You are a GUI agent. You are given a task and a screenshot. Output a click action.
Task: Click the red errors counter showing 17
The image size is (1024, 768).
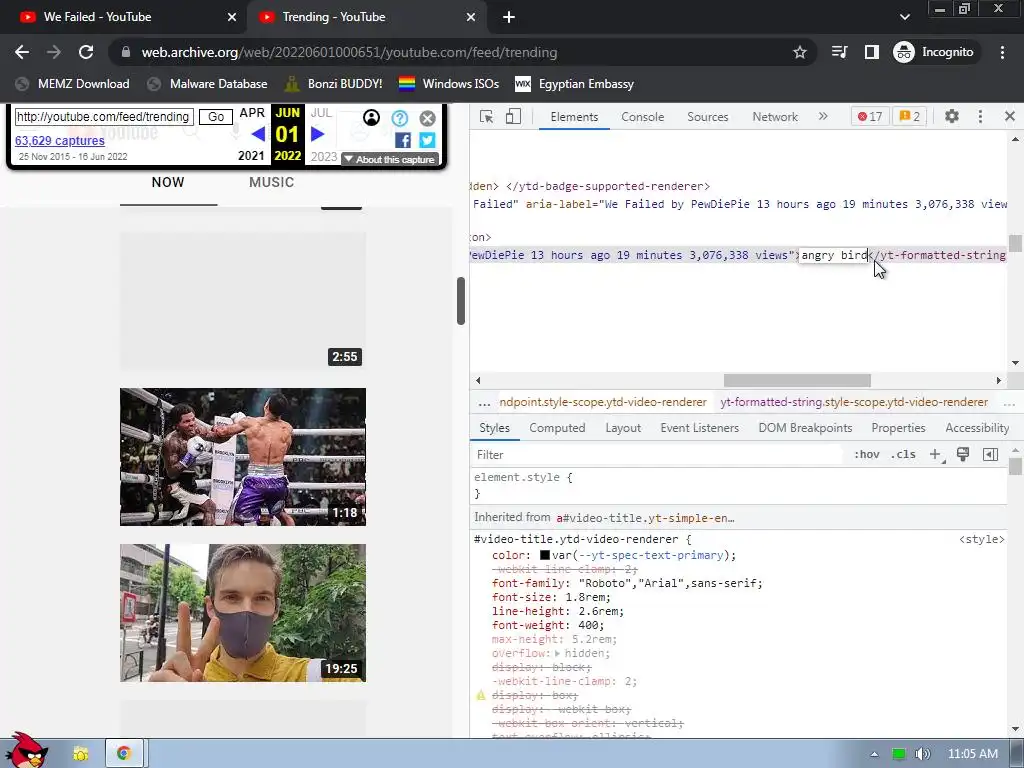(869, 117)
